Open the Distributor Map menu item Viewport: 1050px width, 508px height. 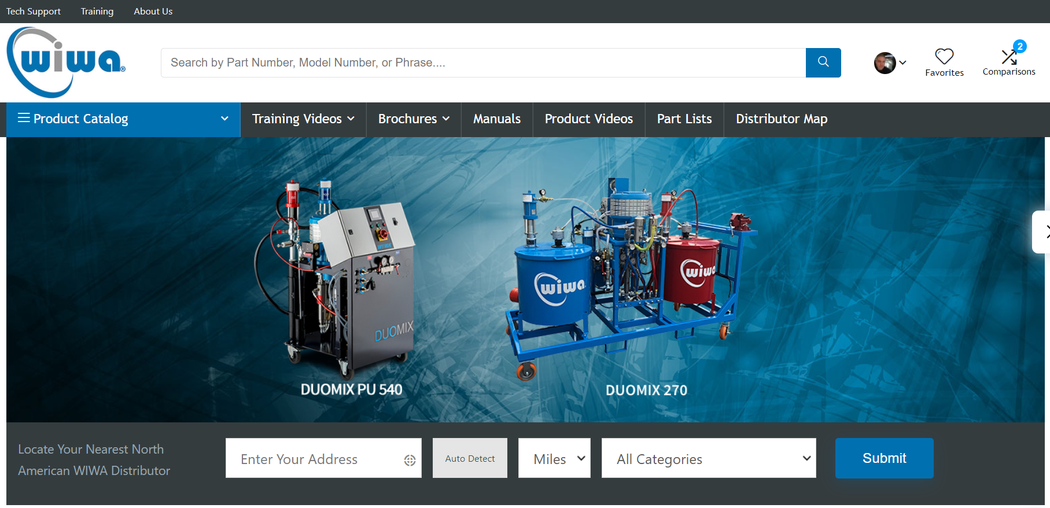tap(781, 118)
